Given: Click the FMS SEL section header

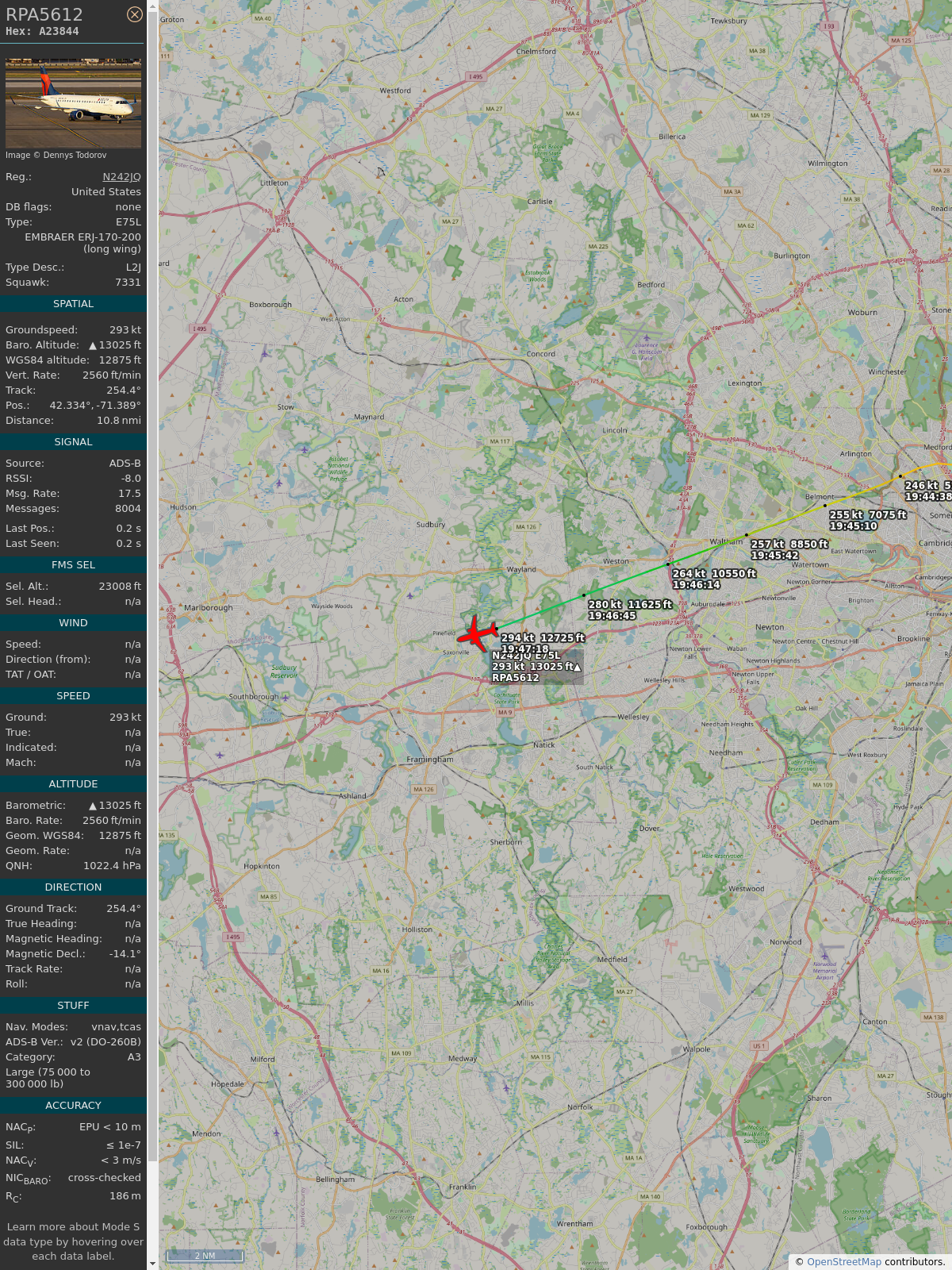Looking at the screenshot, I should click(73, 565).
